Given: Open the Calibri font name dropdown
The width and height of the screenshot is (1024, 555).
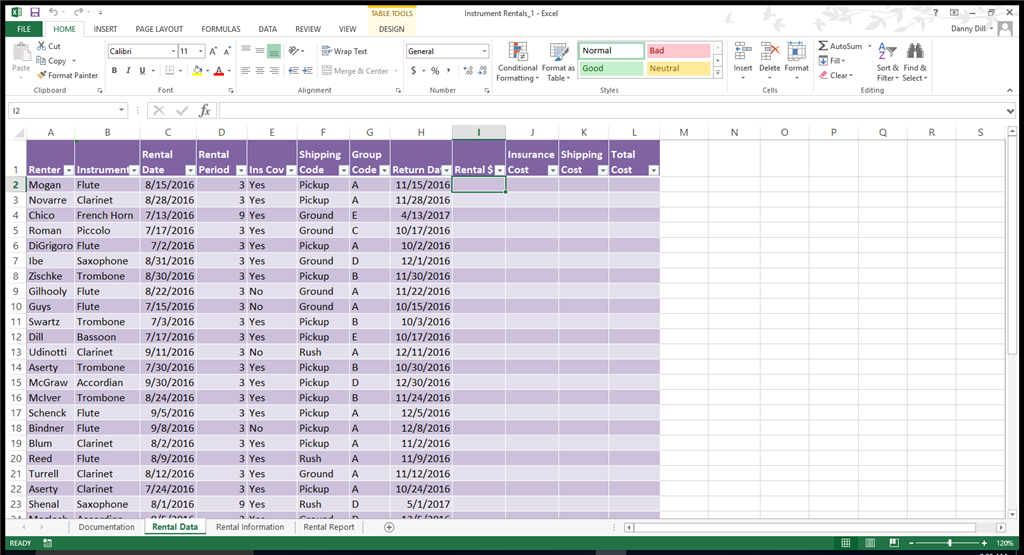Looking at the screenshot, I should tap(173, 51).
